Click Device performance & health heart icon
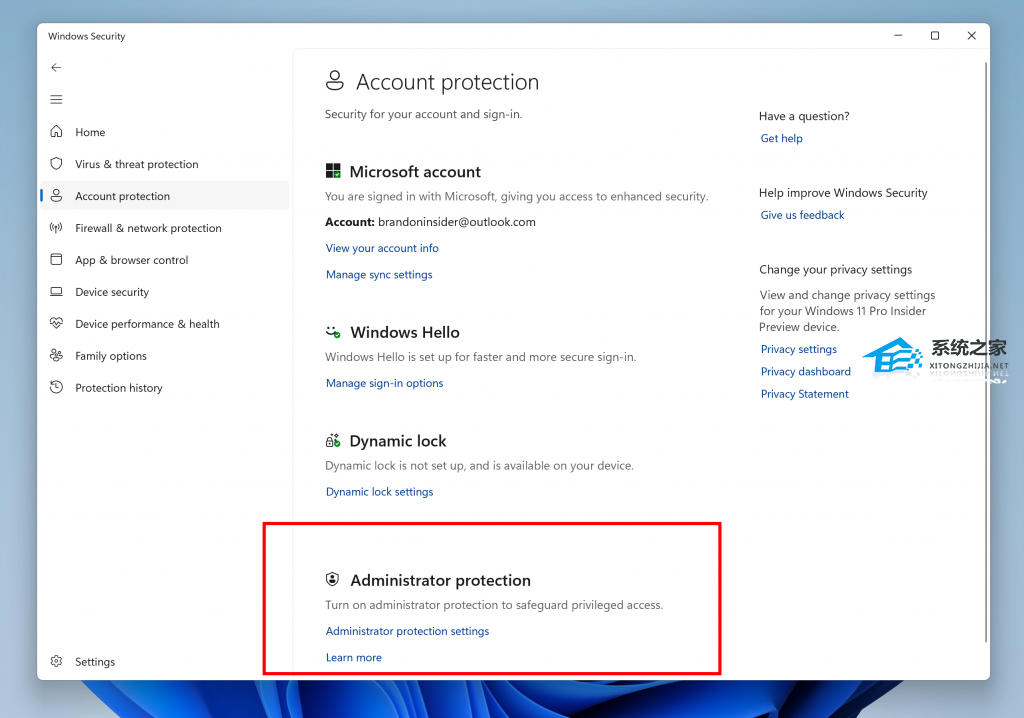 56,324
